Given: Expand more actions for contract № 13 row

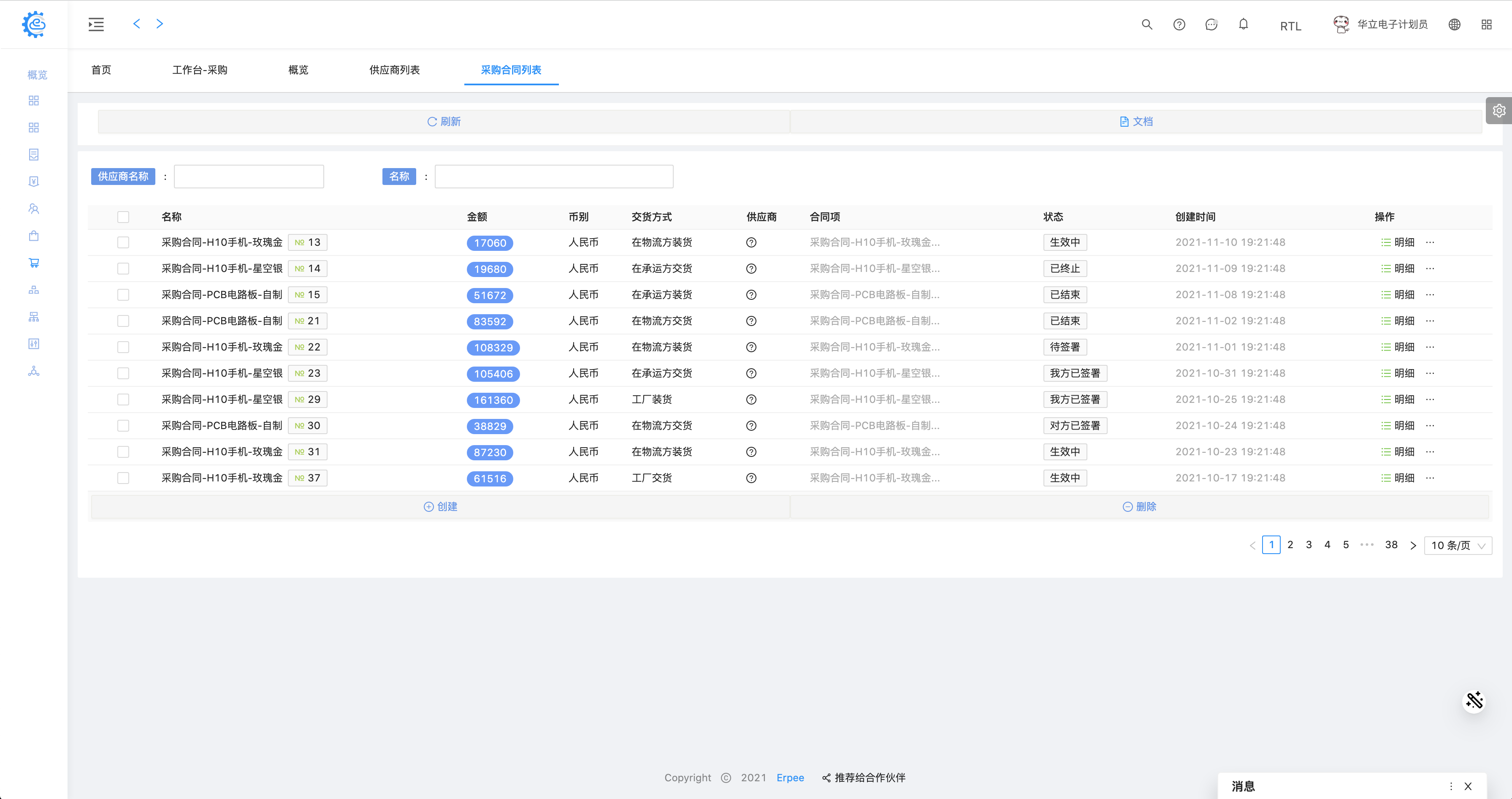Looking at the screenshot, I should point(1430,242).
